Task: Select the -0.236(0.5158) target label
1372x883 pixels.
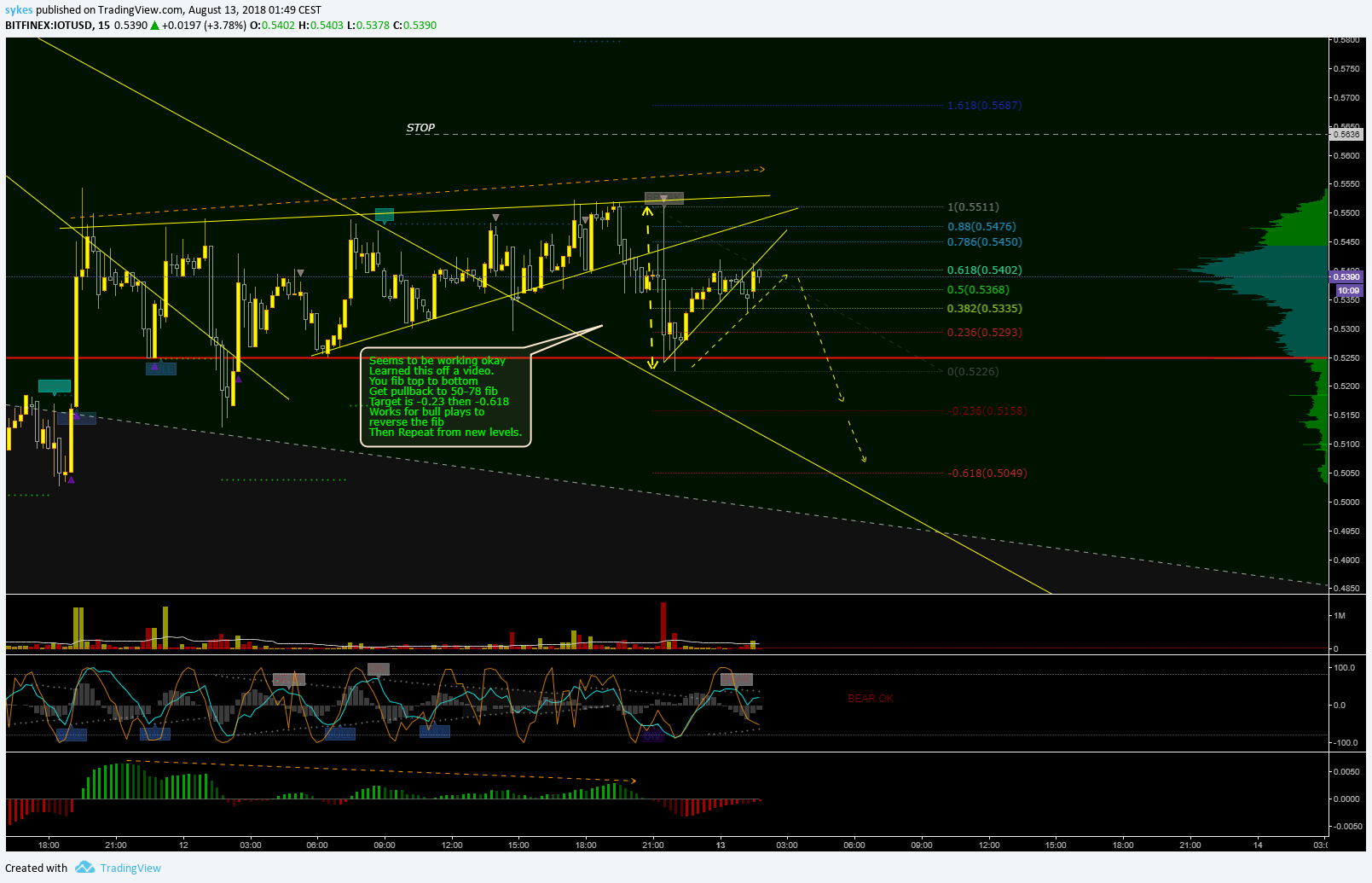Action: coord(987,411)
